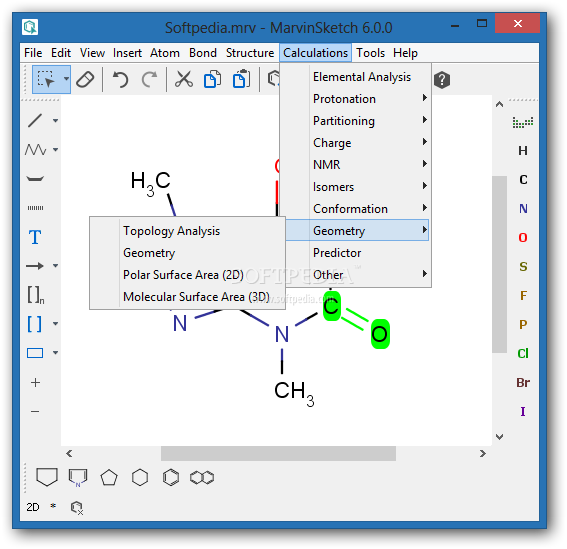Viewport: 567px width, 549px height.
Task: Click the minus charge tool
Action: click(35, 412)
